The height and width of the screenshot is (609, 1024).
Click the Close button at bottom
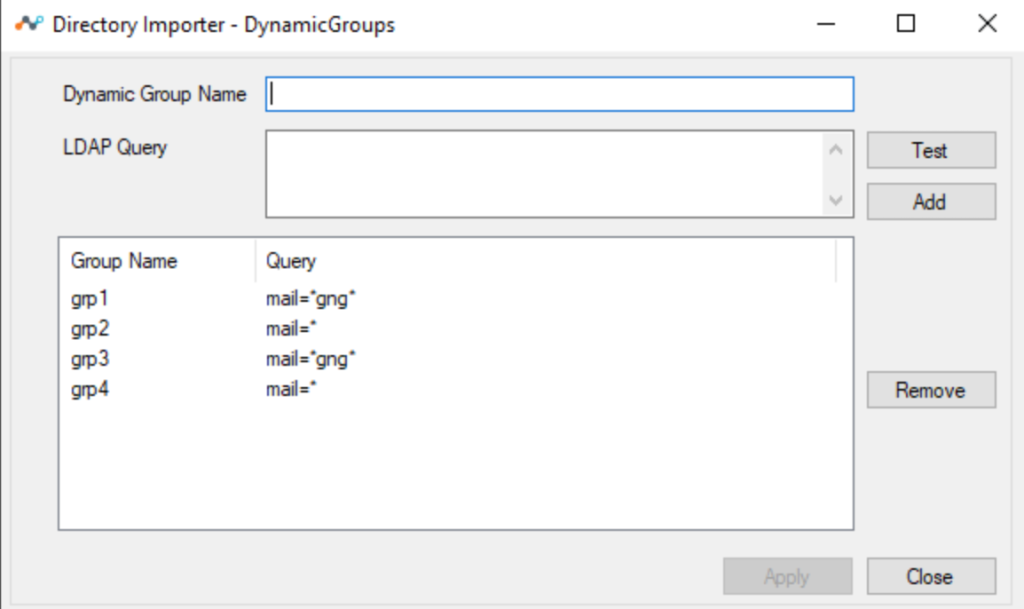931,576
